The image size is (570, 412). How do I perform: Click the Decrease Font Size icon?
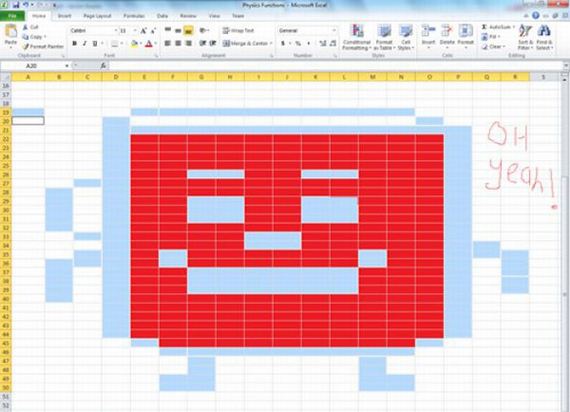click(x=153, y=31)
